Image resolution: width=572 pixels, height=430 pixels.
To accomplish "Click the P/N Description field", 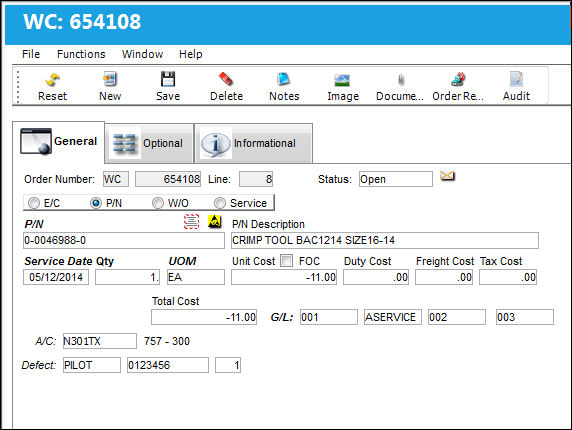I will pos(385,240).
